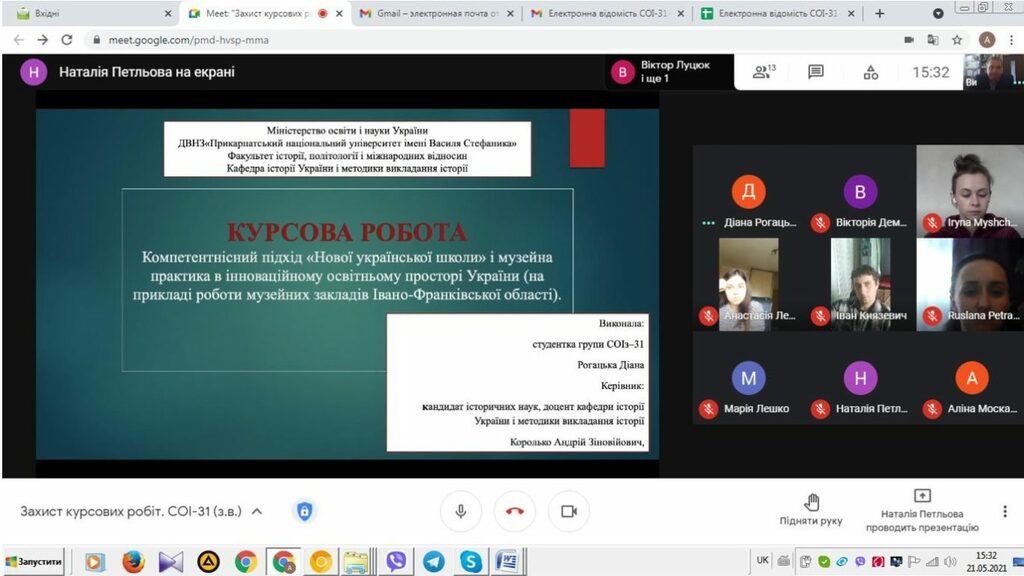Open Meet's three-dot more options menu
The image size is (1024, 576).
[x=1004, y=511]
